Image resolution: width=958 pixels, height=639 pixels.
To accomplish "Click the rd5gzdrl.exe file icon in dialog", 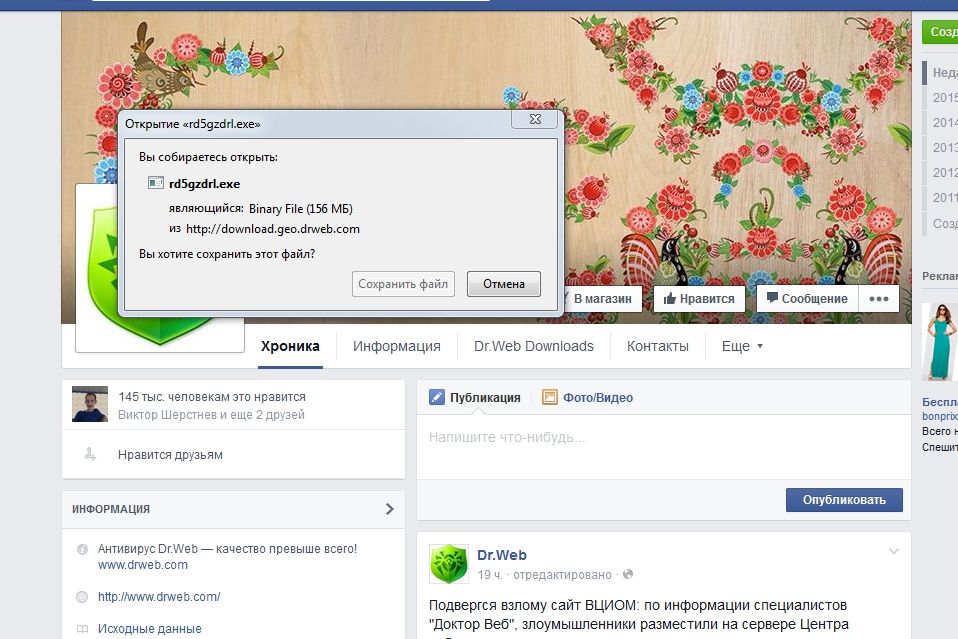I will click(x=156, y=183).
